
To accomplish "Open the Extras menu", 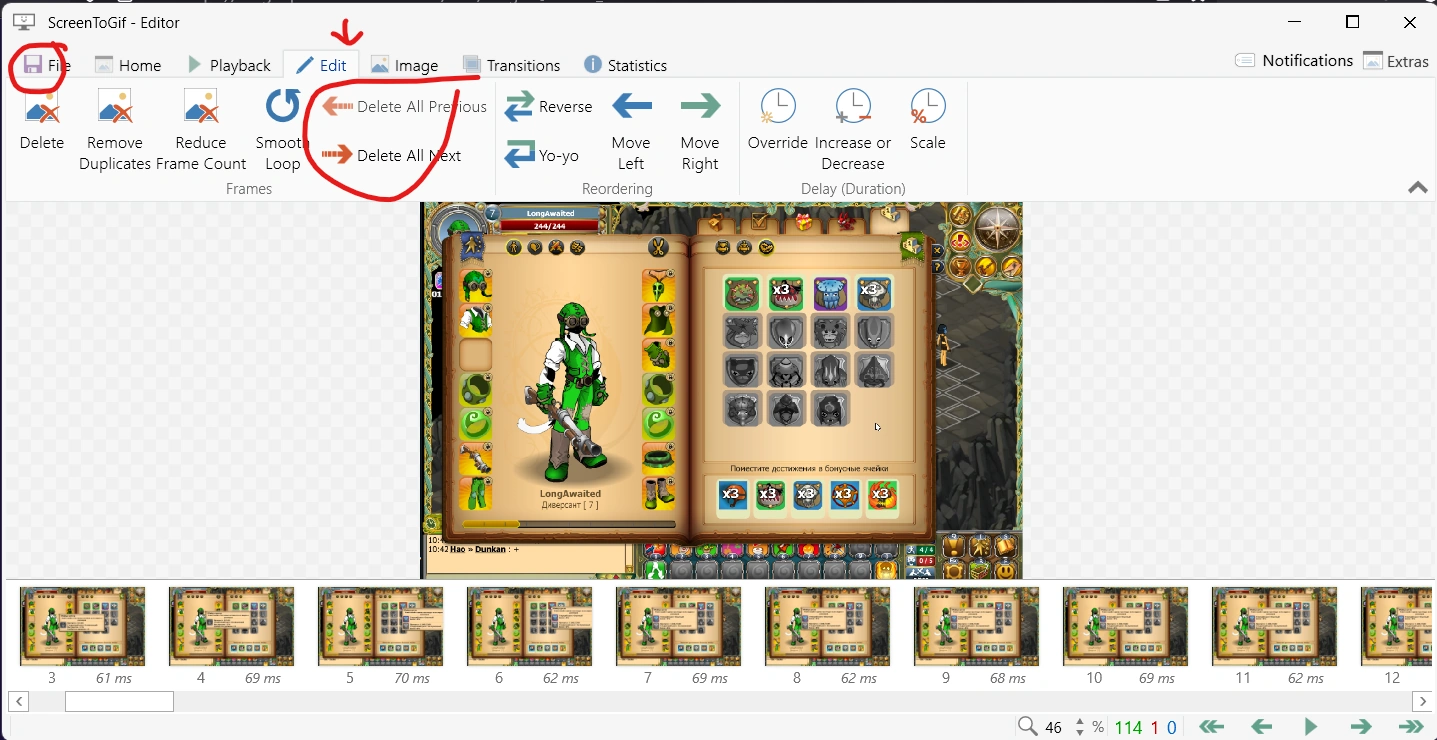I will click(1396, 61).
